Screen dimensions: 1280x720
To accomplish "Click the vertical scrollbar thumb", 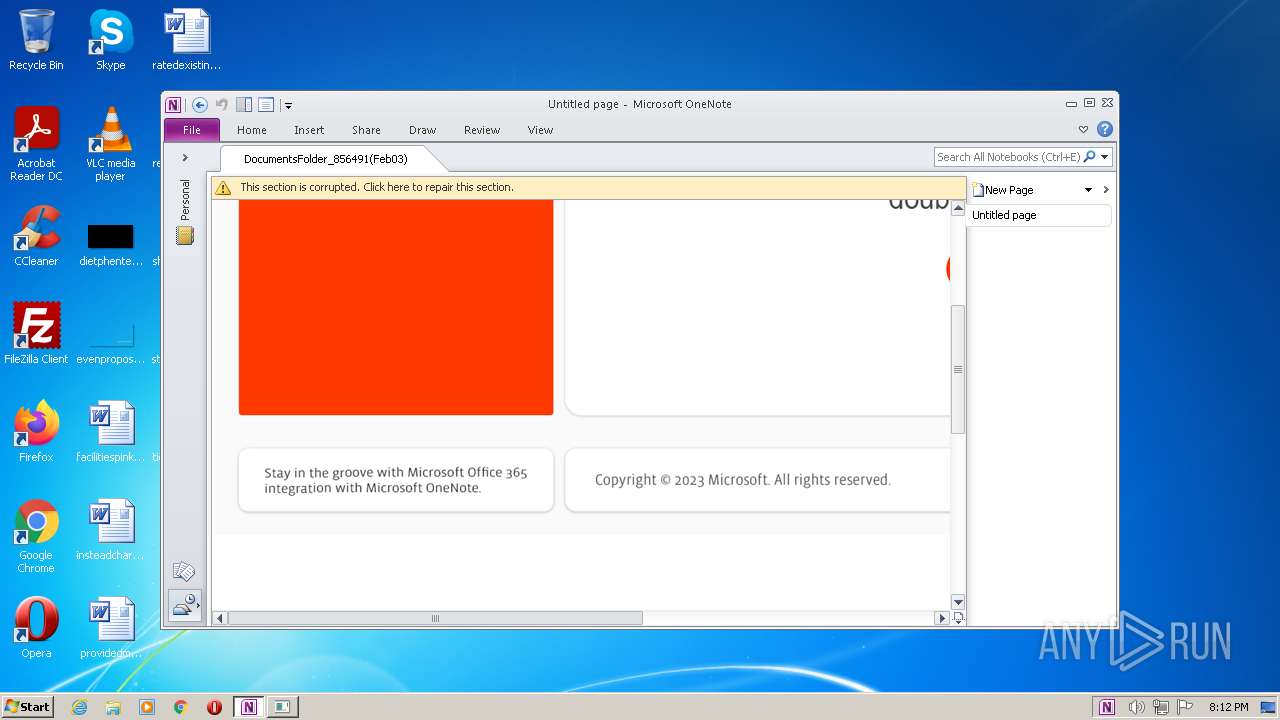I will point(958,369).
